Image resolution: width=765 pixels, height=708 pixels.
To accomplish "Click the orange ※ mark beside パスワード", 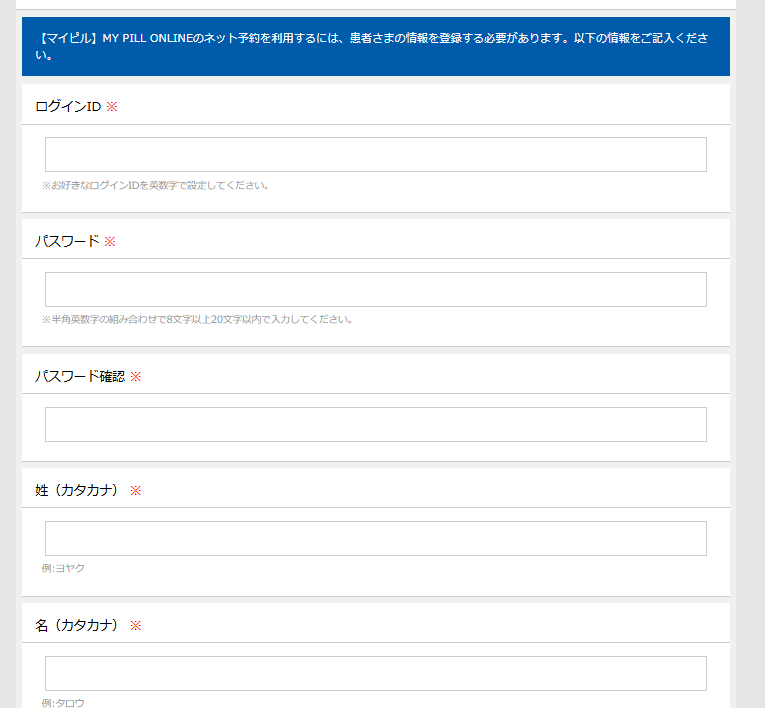I will click(110, 241).
